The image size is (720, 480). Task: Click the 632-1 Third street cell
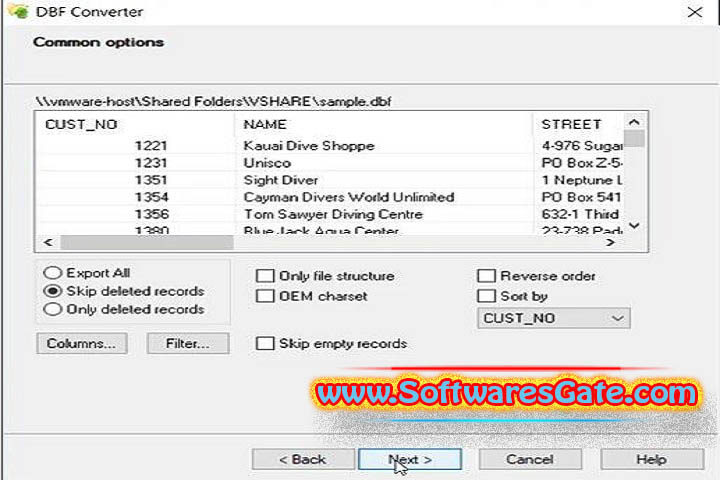tap(581, 214)
